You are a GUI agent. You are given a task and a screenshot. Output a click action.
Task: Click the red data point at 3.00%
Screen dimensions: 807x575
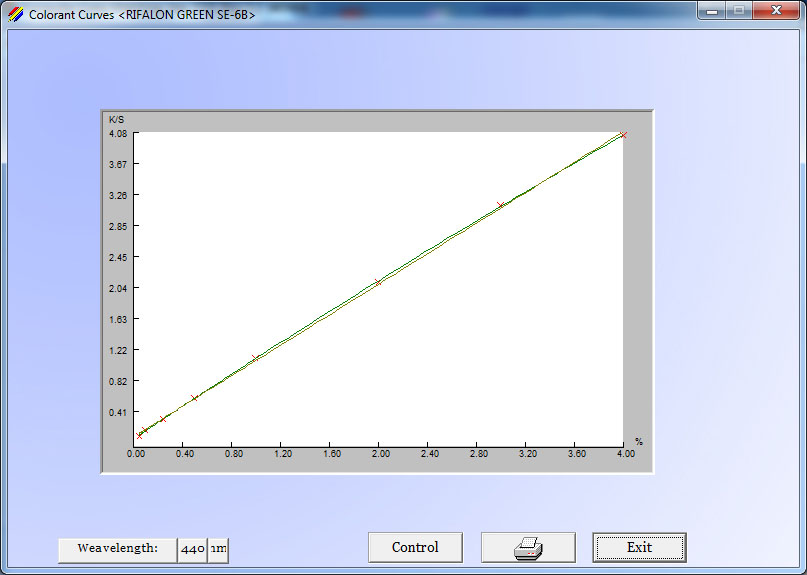click(x=500, y=205)
